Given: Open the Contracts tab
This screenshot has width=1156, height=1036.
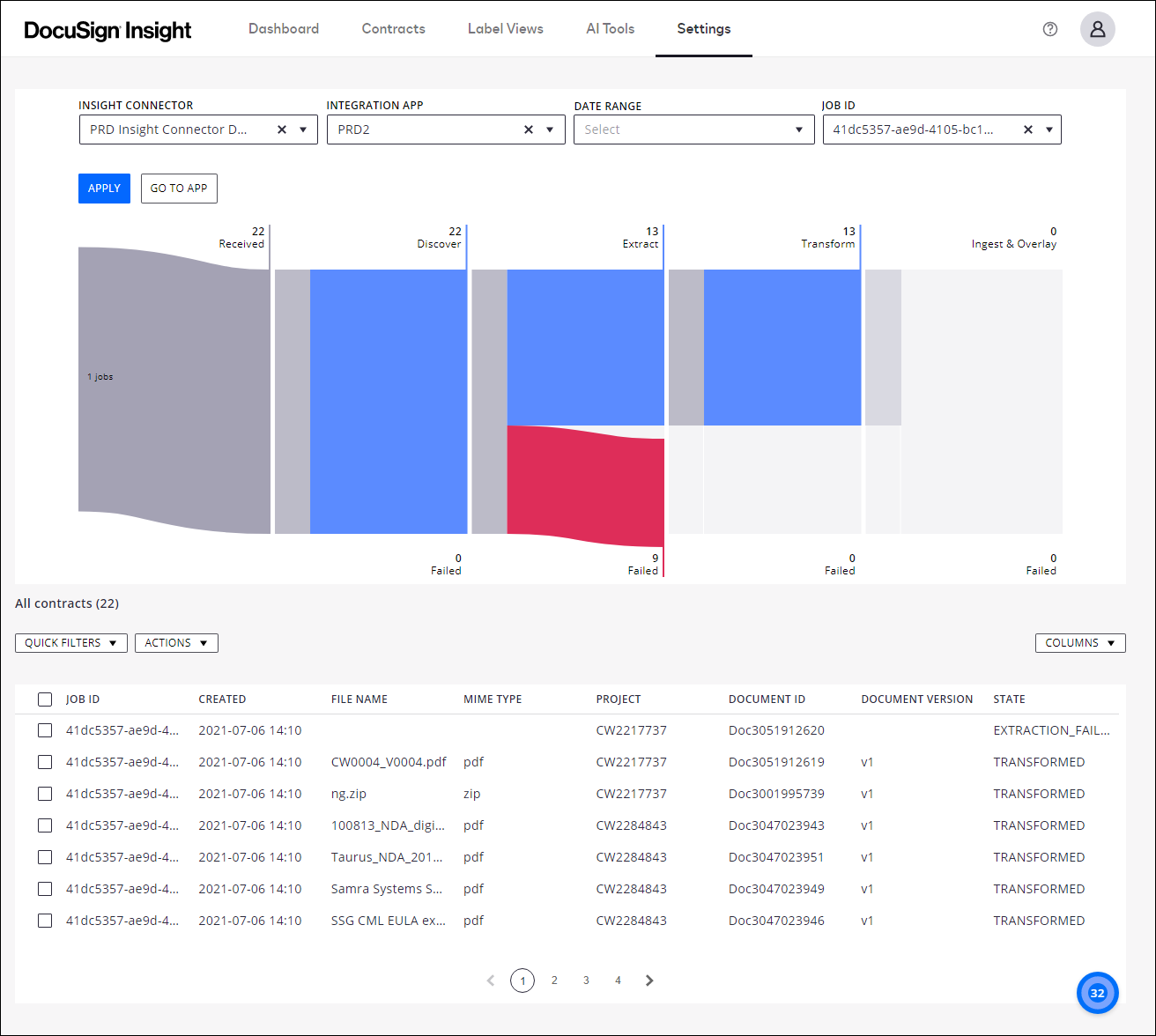Looking at the screenshot, I should coord(393,28).
